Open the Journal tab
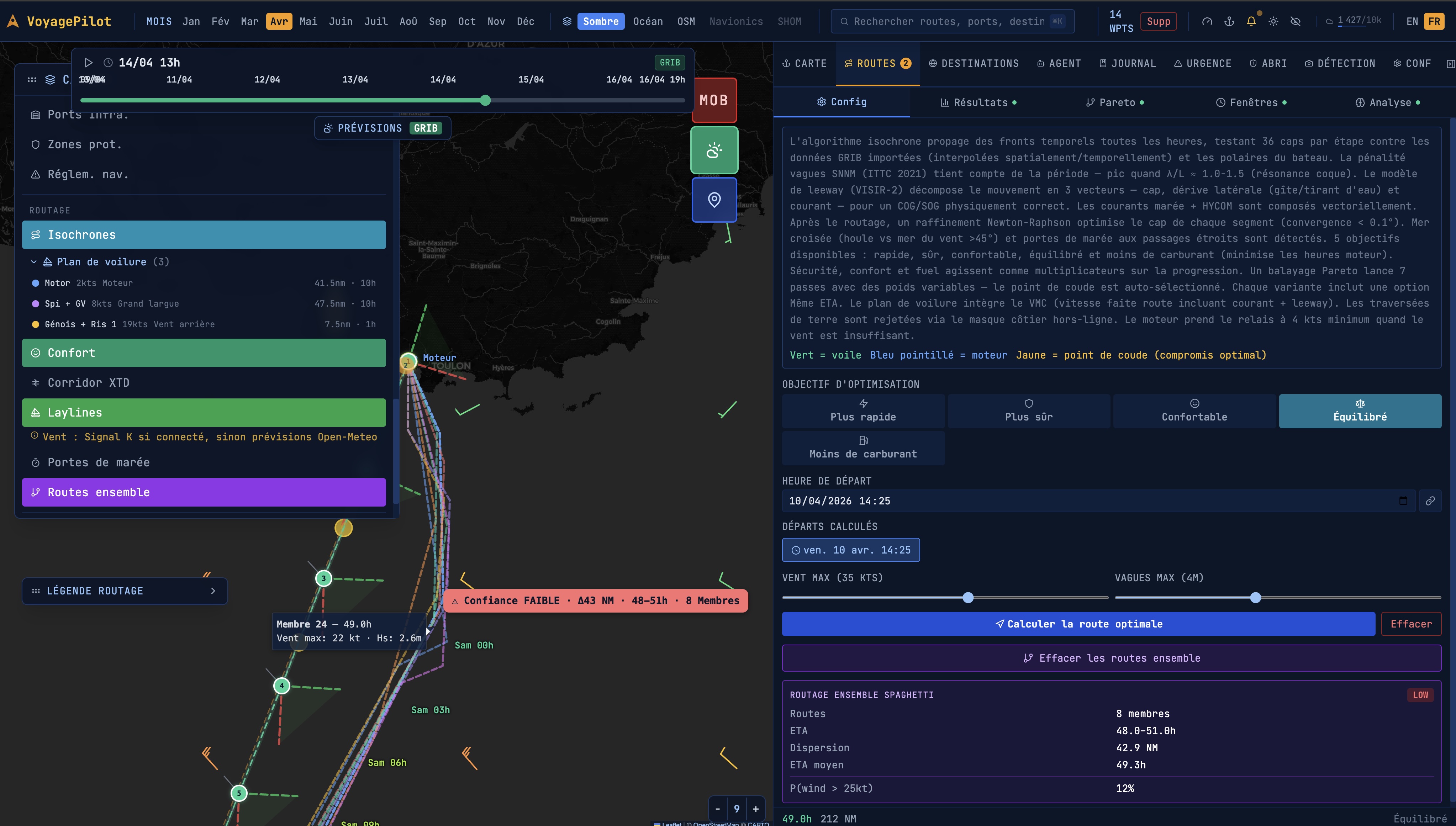The width and height of the screenshot is (1456, 826). pyautogui.click(x=1127, y=64)
